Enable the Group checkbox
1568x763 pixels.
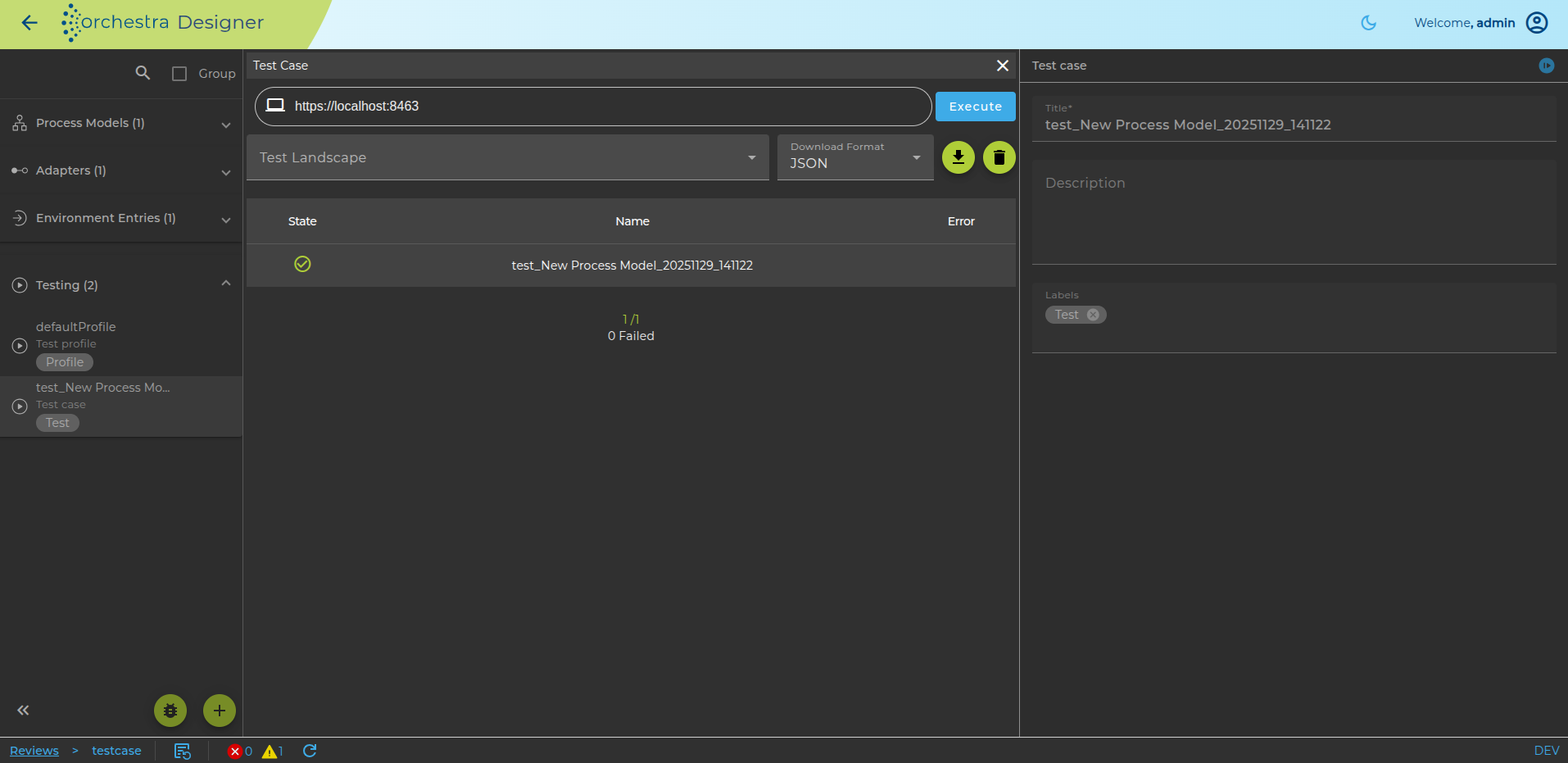click(x=179, y=74)
